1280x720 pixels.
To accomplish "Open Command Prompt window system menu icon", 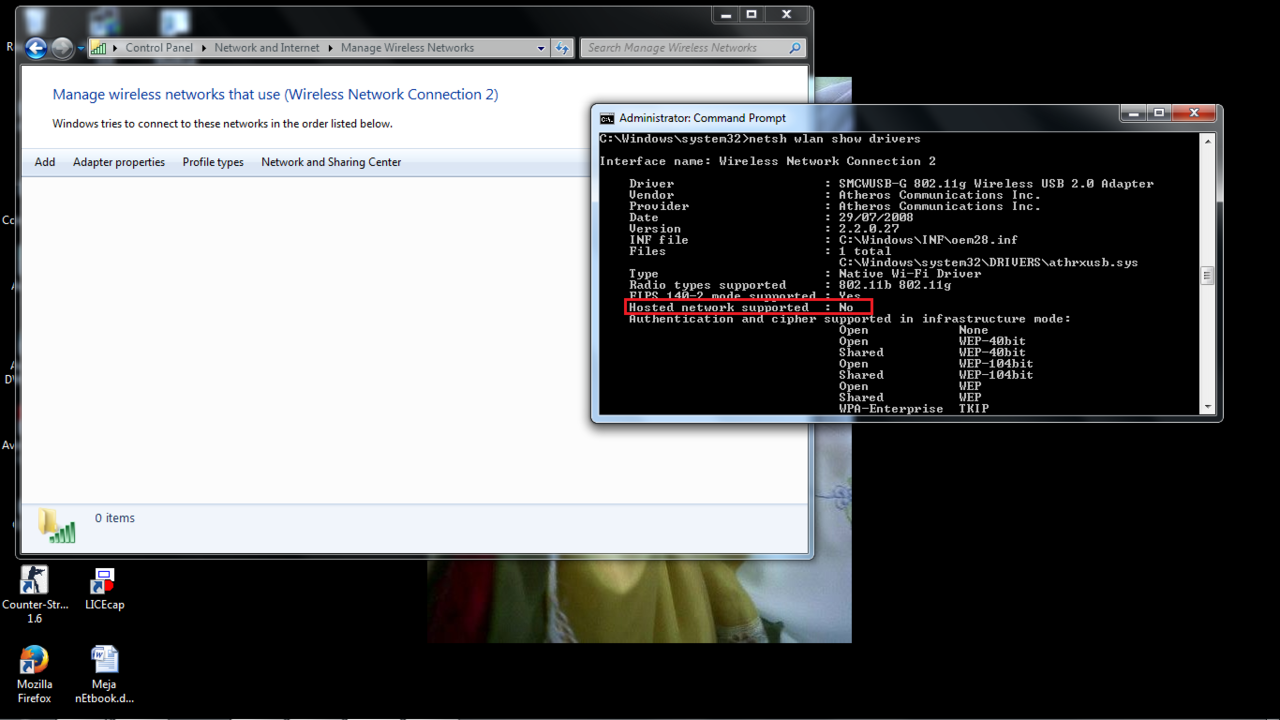I will pyautogui.click(x=607, y=118).
